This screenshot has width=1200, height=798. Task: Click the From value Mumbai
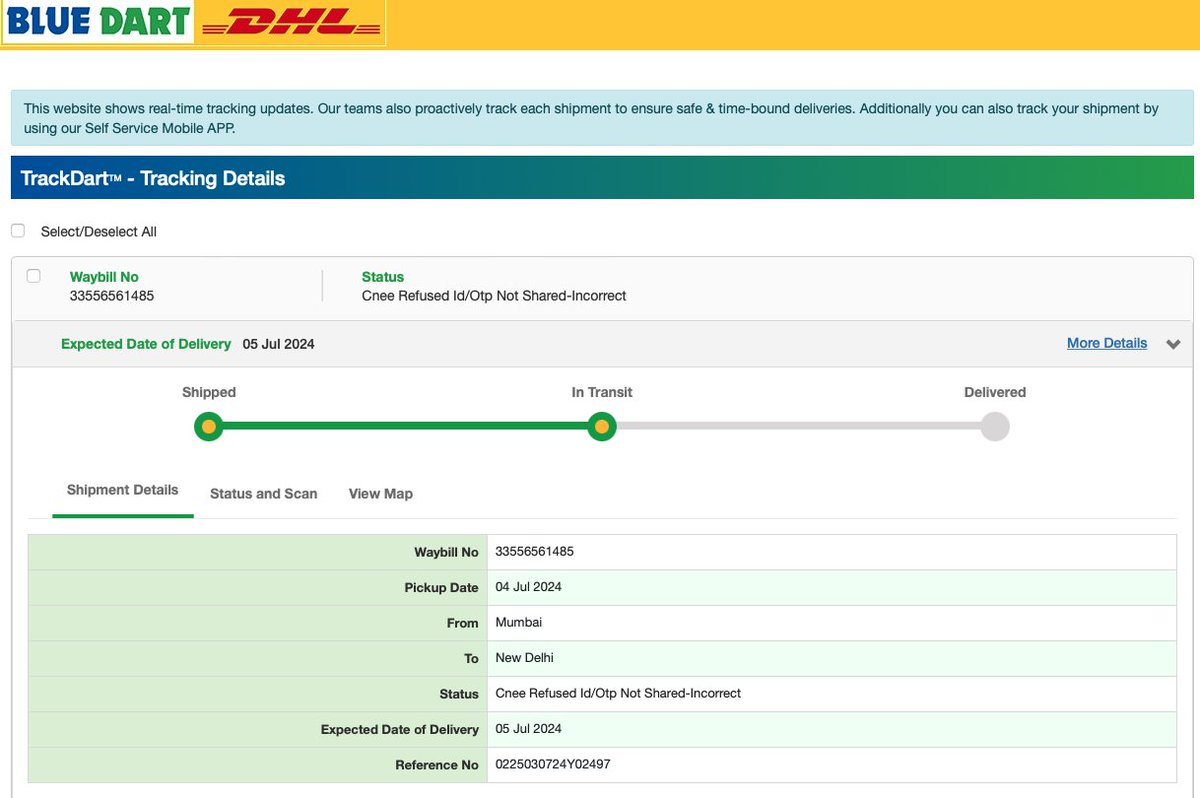[x=519, y=622]
